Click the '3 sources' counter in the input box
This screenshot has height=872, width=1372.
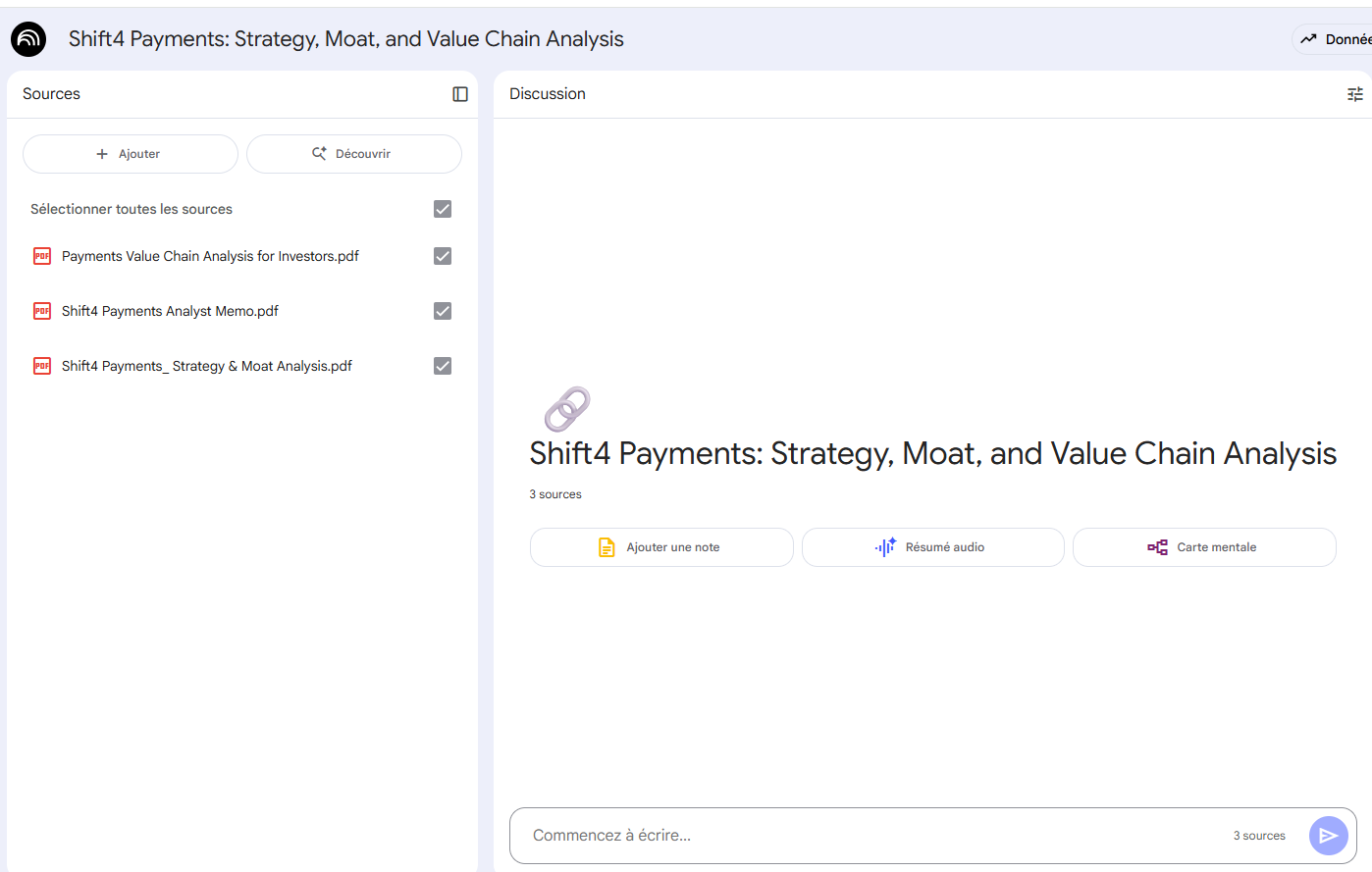tap(1259, 836)
